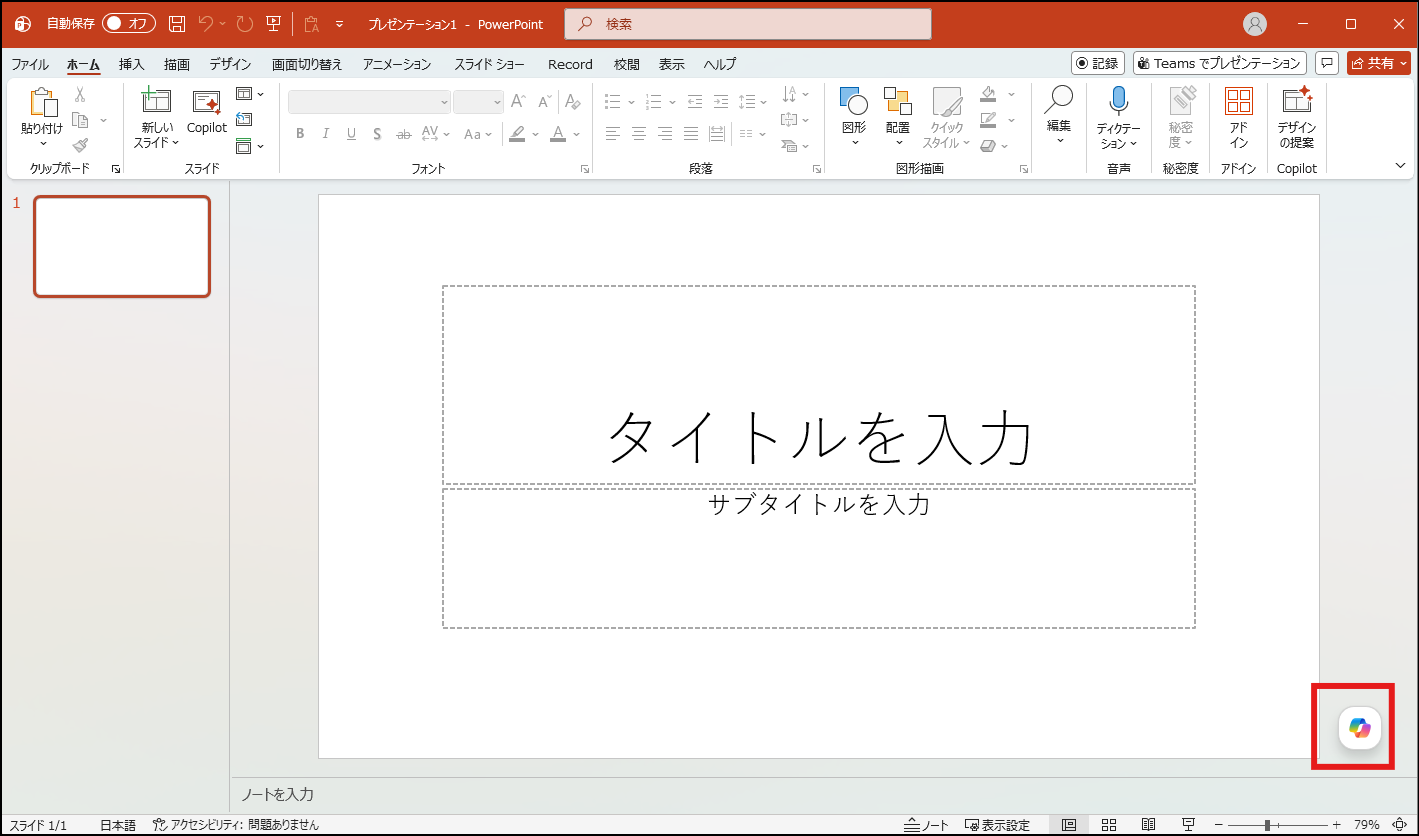Click the タイトルを入力 title placeholder
The image size is (1419, 836).
tap(819, 385)
